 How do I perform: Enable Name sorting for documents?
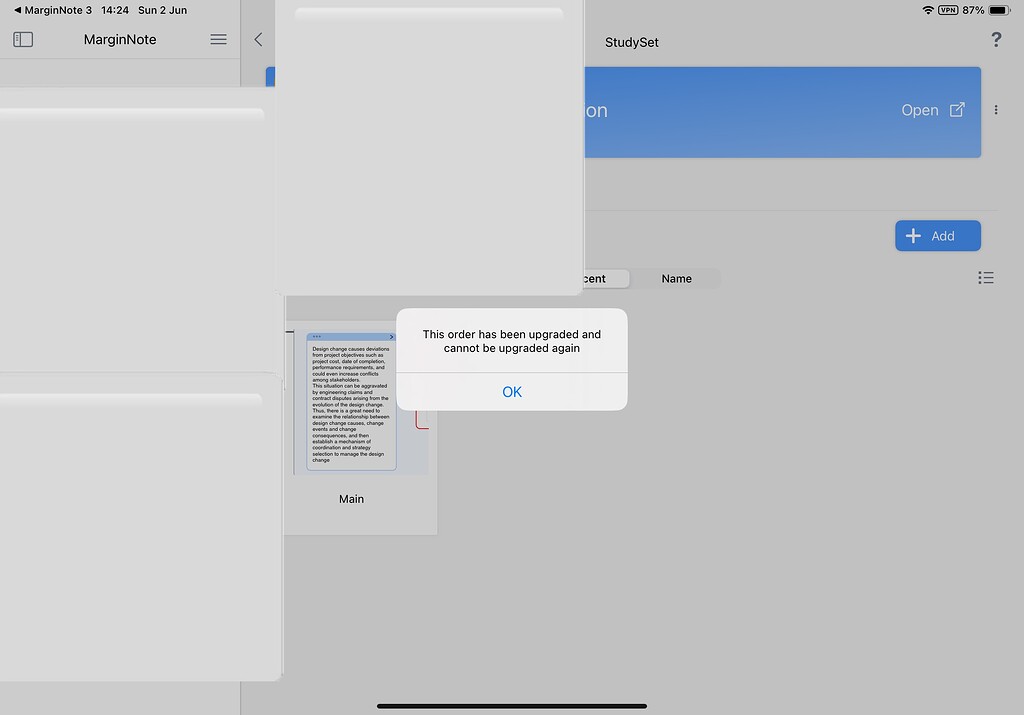[676, 278]
